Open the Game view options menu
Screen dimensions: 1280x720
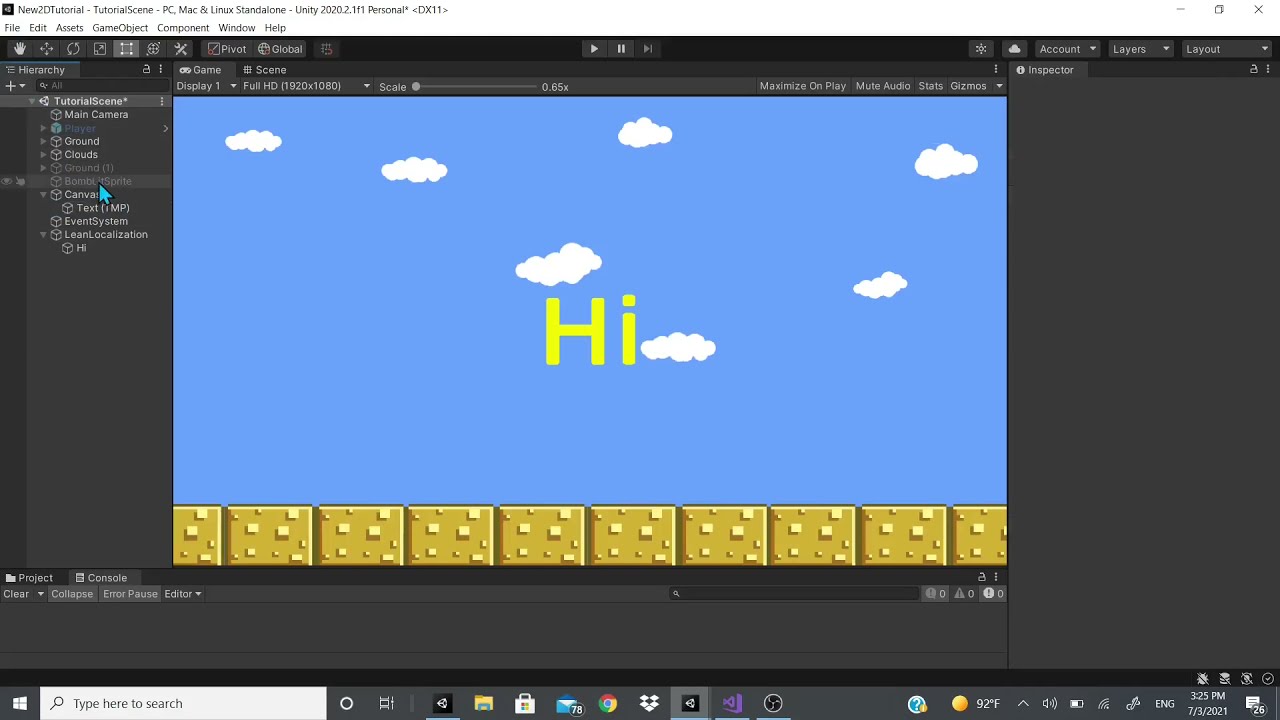click(x=996, y=69)
